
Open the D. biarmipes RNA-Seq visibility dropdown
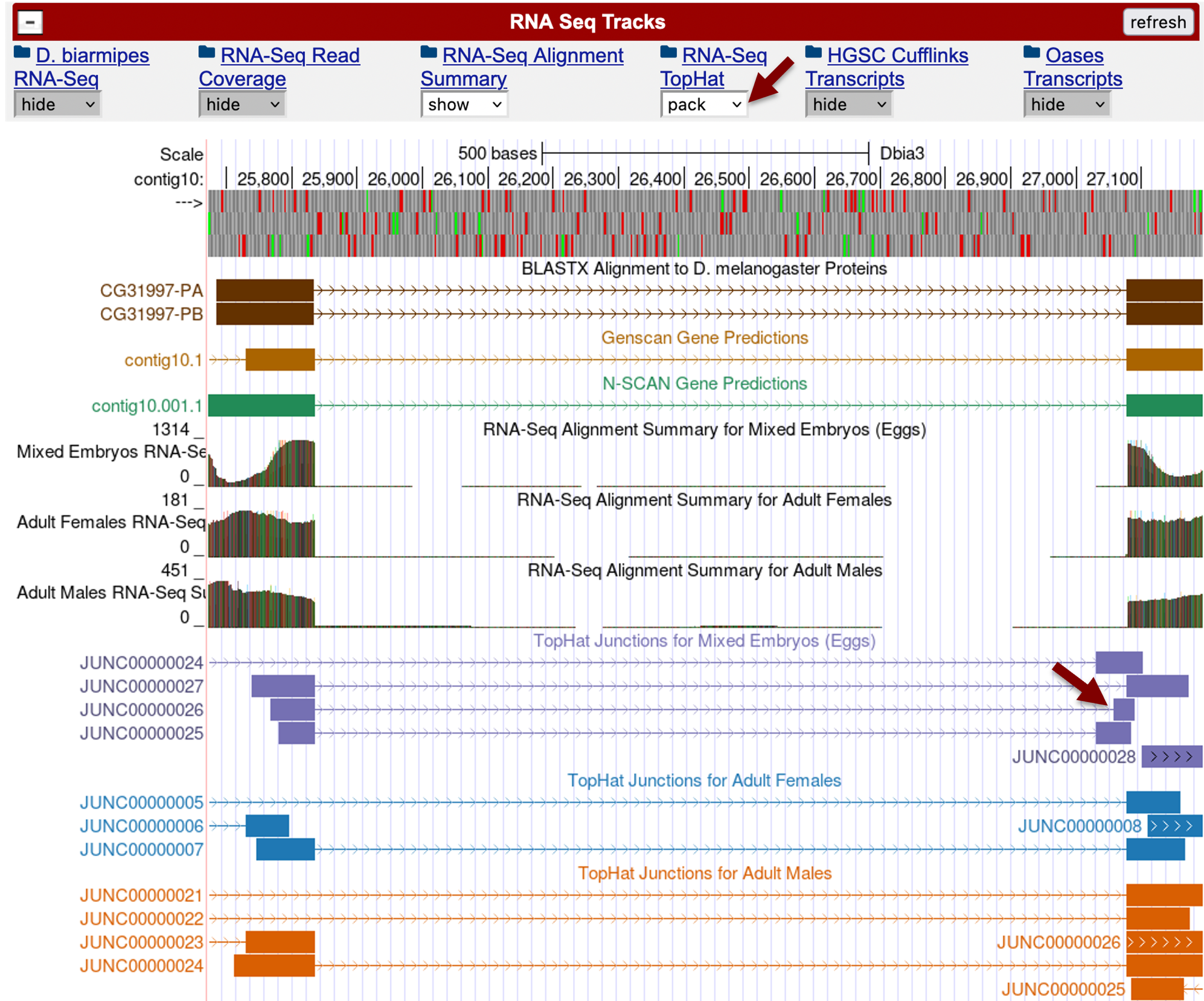pos(57,104)
